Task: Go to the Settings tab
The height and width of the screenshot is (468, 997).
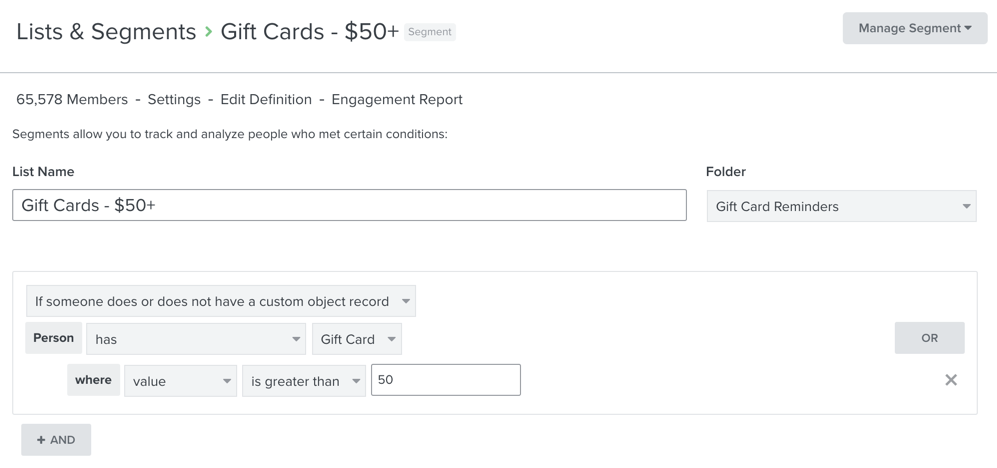Action: (x=174, y=100)
